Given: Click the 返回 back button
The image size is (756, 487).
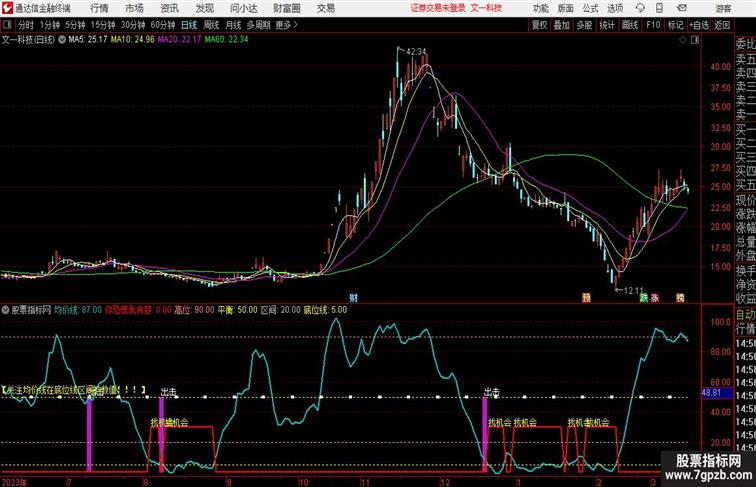Looking at the screenshot, I should click(722, 25).
